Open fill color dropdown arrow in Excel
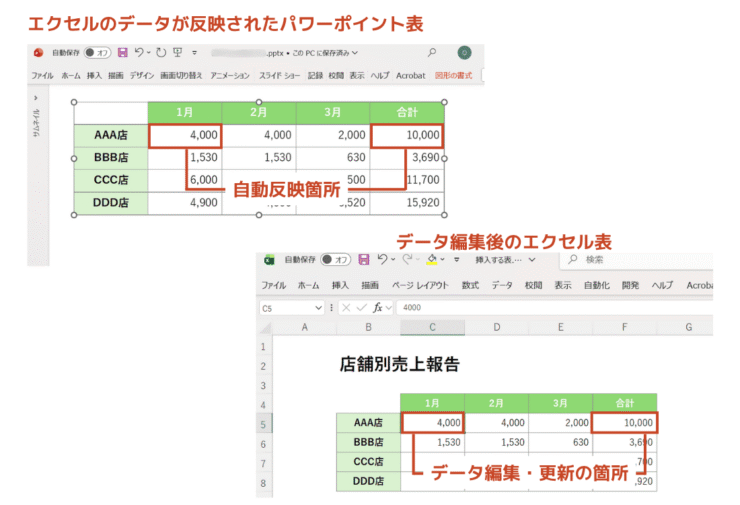 click(x=442, y=259)
